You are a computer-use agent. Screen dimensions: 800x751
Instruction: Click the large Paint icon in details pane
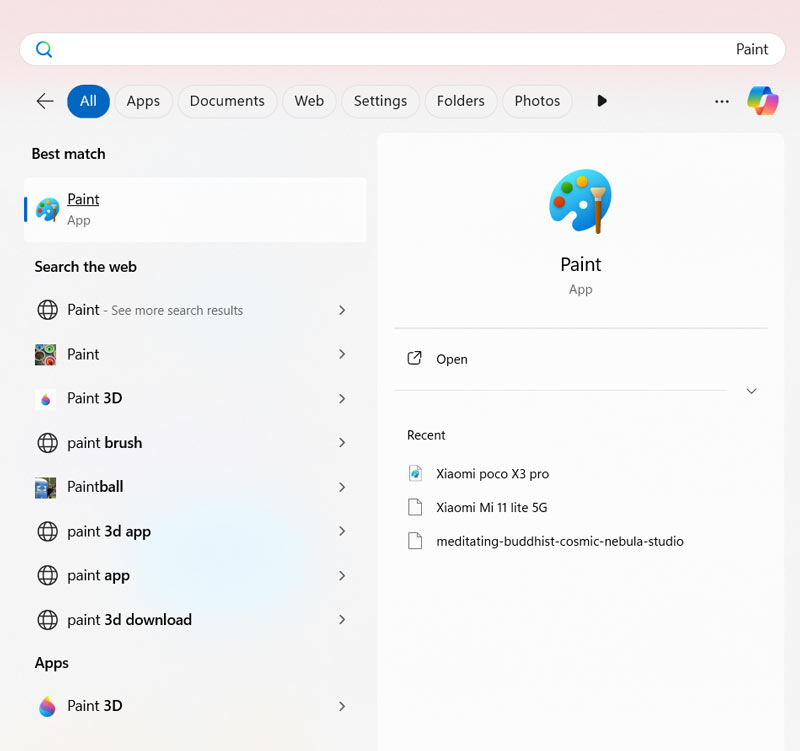click(580, 201)
